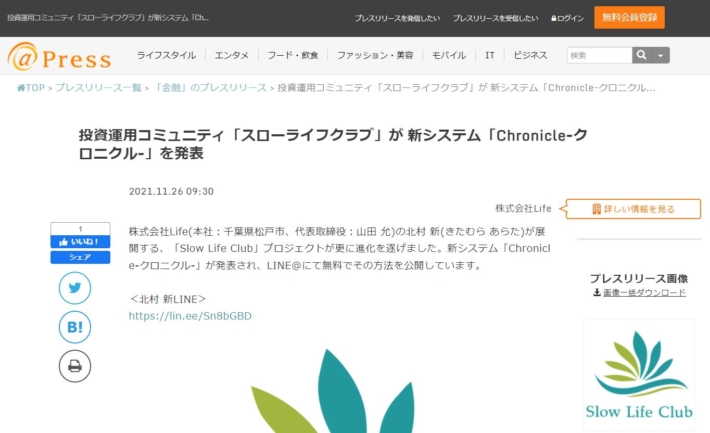This screenshot has width=710, height=433.
Task: Share on Twitter via bird icon
Action: point(75,288)
